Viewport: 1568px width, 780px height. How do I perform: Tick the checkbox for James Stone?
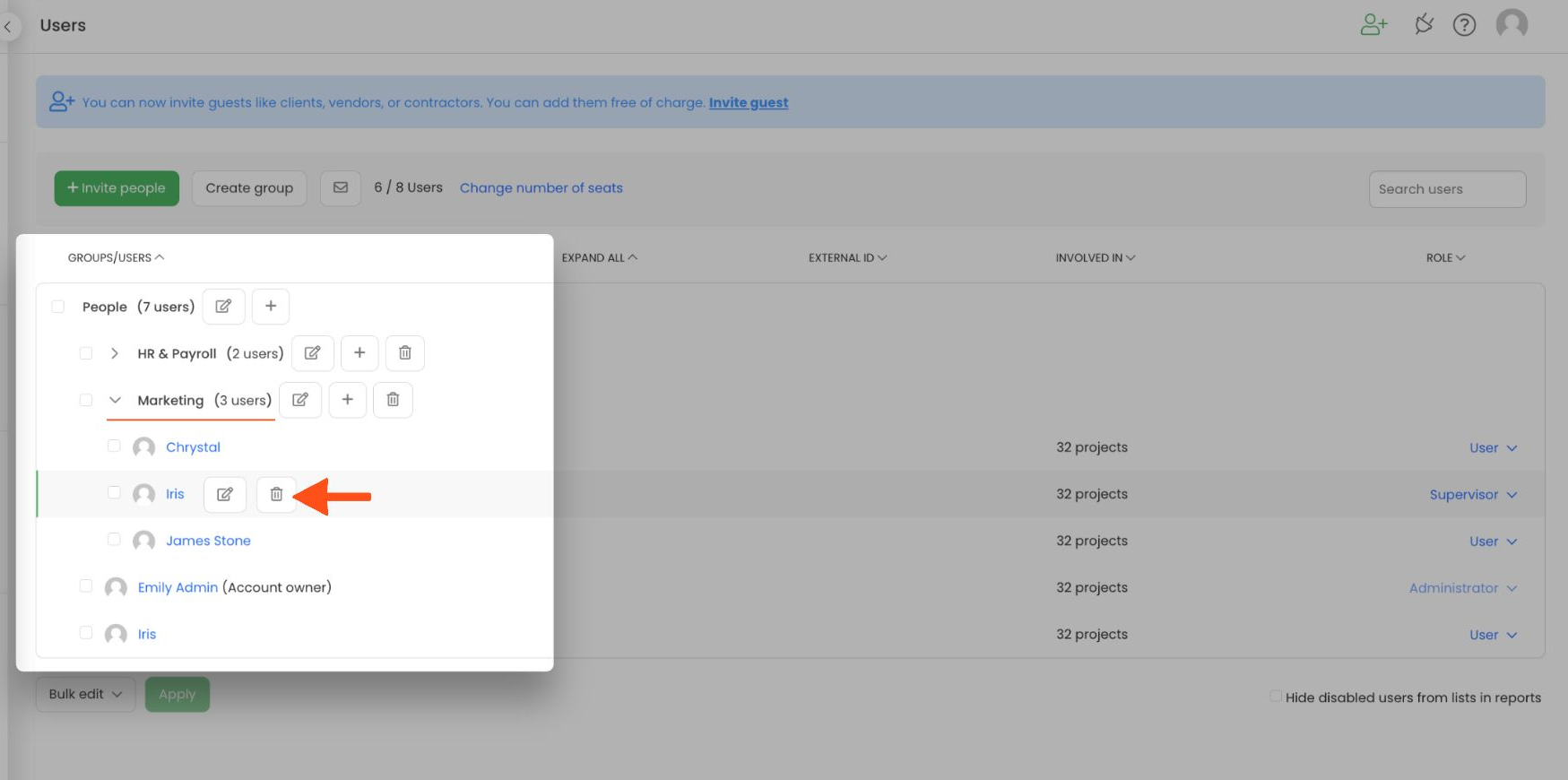(114, 539)
